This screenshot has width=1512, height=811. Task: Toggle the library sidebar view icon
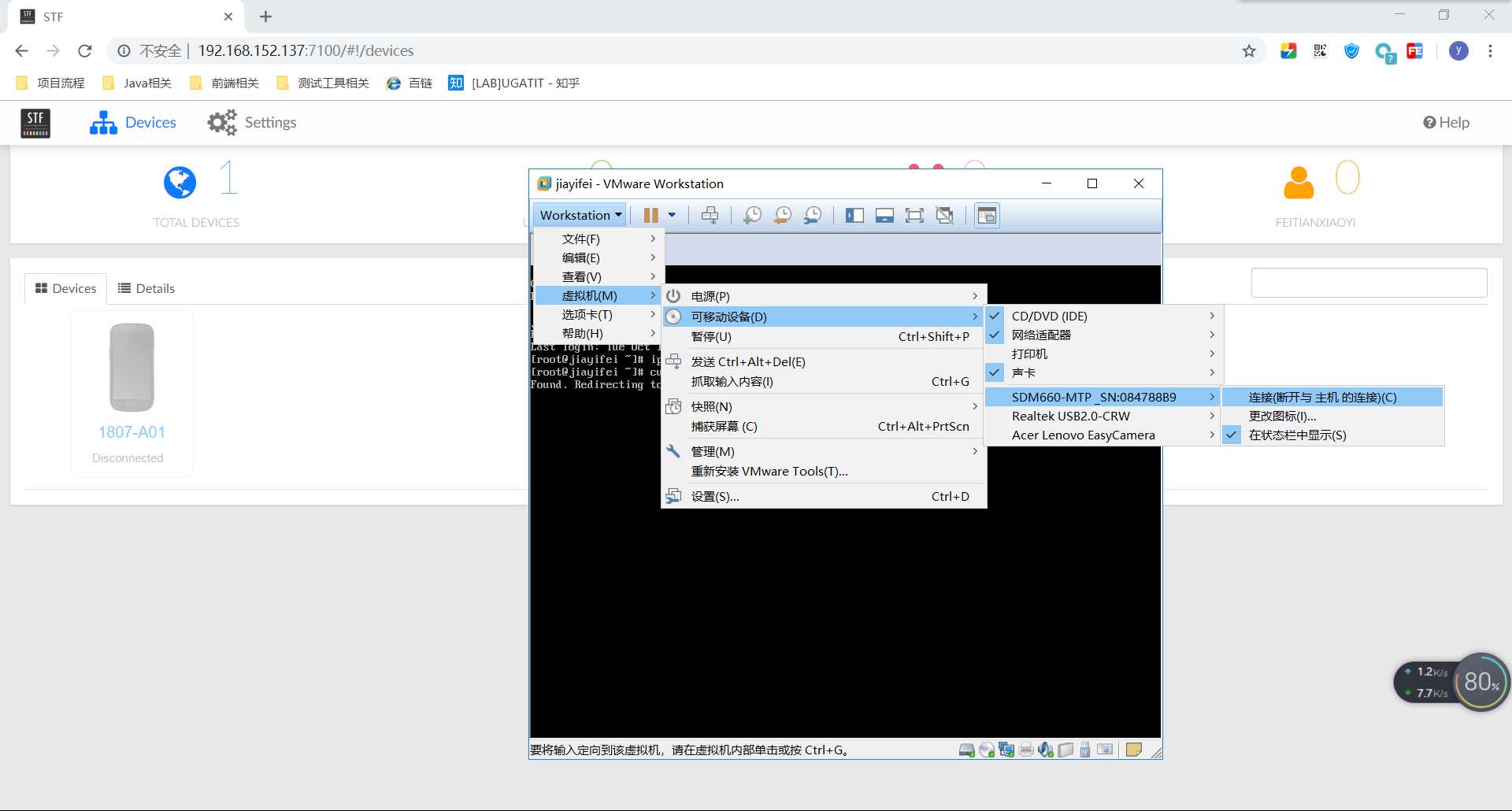point(854,215)
